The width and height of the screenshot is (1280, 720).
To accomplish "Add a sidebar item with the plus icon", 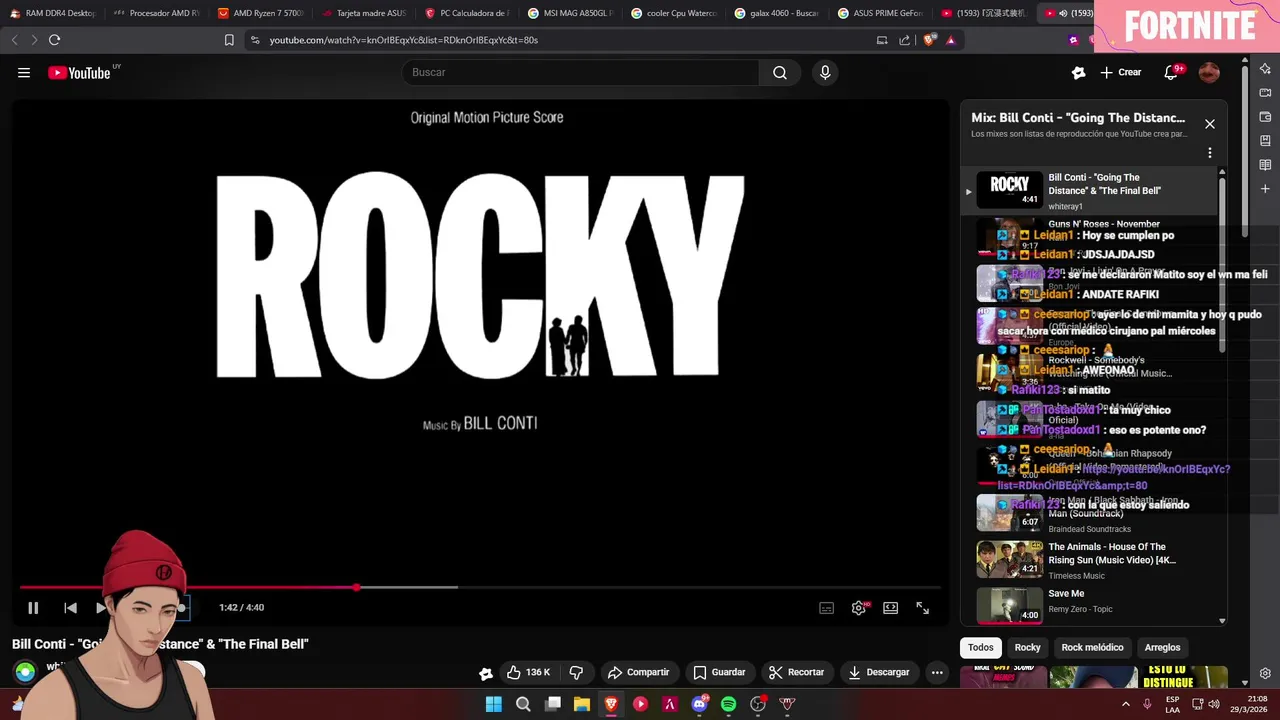I will coord(1265,189).
